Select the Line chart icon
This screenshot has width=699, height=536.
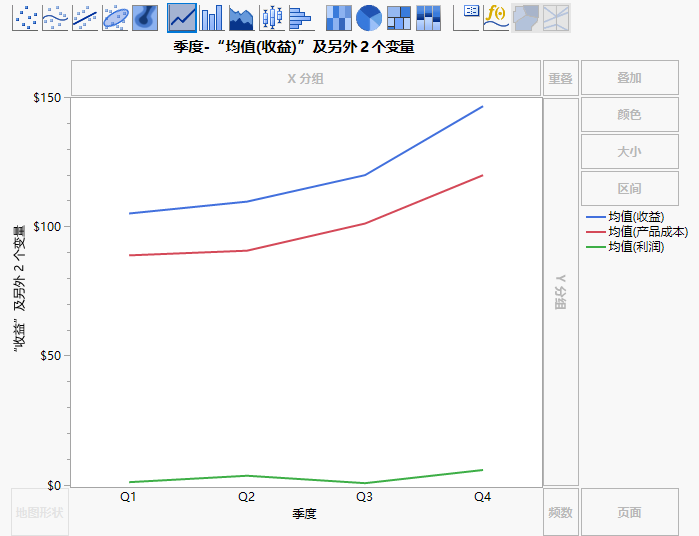tap(182, 18)
